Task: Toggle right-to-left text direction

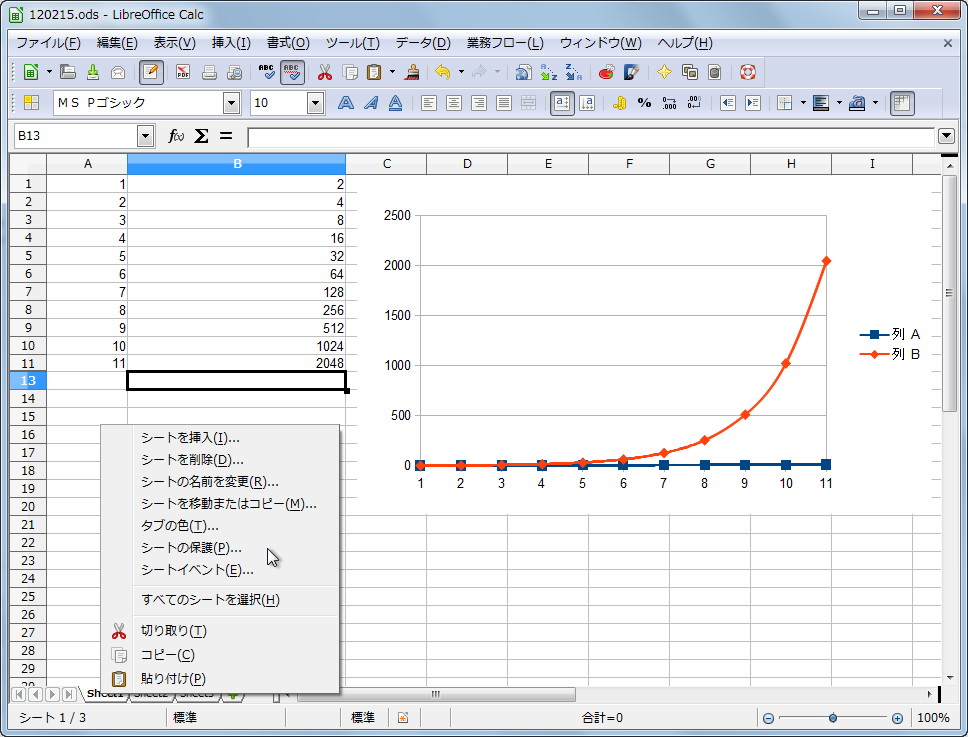Action: [x=587, y=102]
